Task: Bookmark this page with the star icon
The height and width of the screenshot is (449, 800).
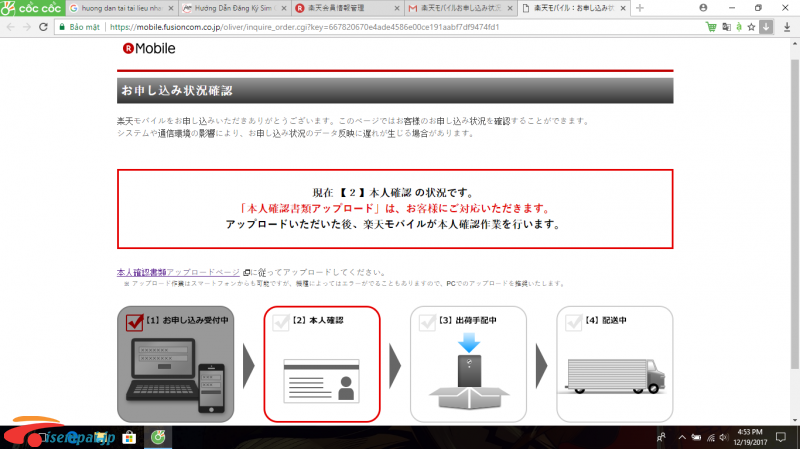Action: [751, 27]
